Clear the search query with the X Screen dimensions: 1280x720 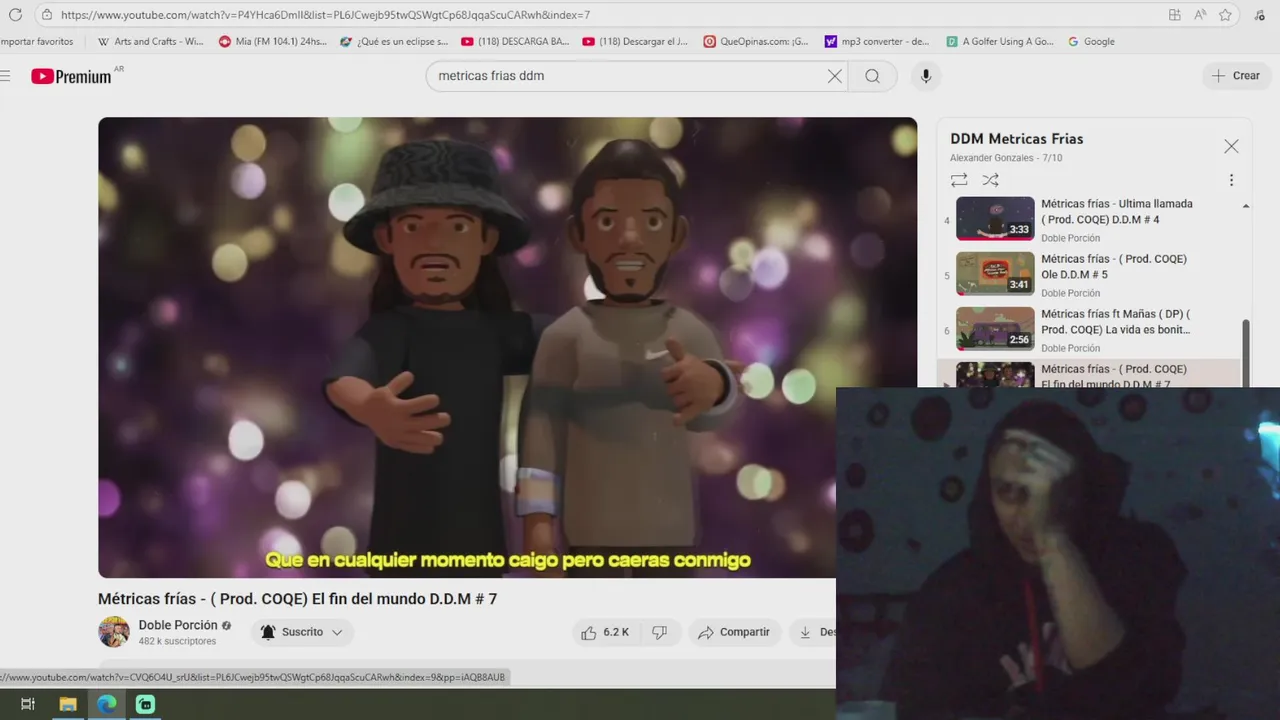tap(835, 76)
